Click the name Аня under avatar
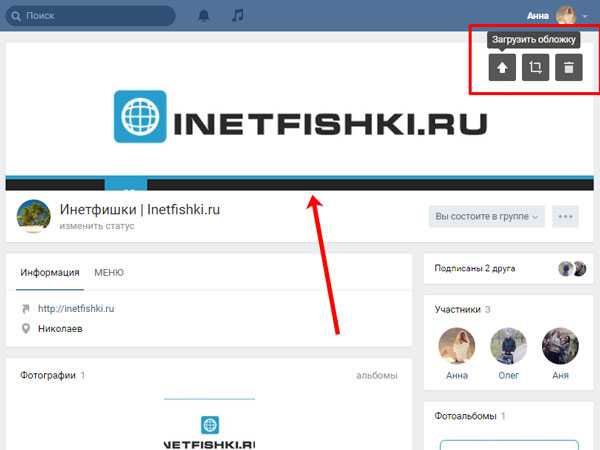 click(x=560, y=375)
